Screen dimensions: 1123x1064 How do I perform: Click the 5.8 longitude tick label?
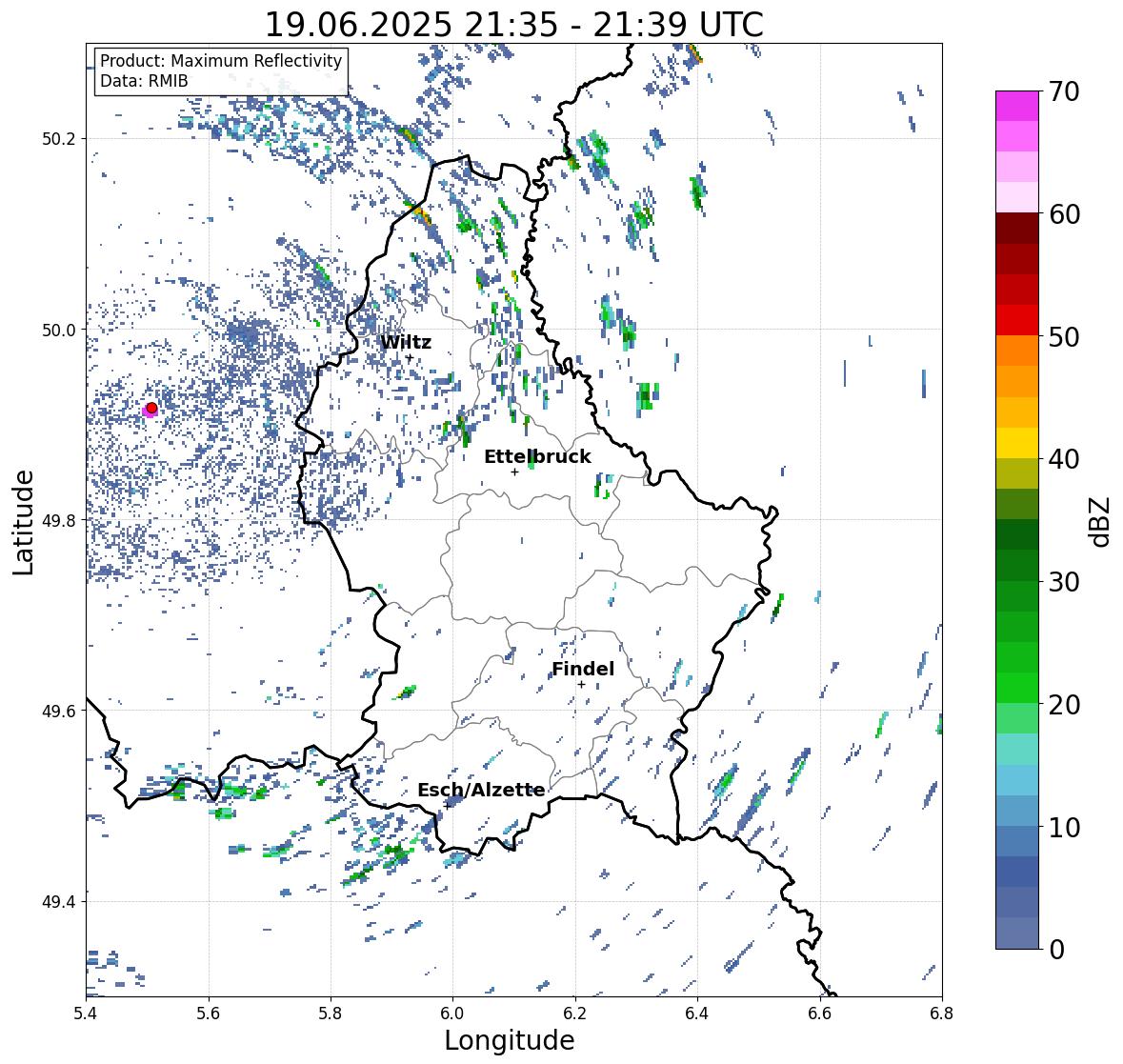pyautogui.click(x=331, y=1014)
